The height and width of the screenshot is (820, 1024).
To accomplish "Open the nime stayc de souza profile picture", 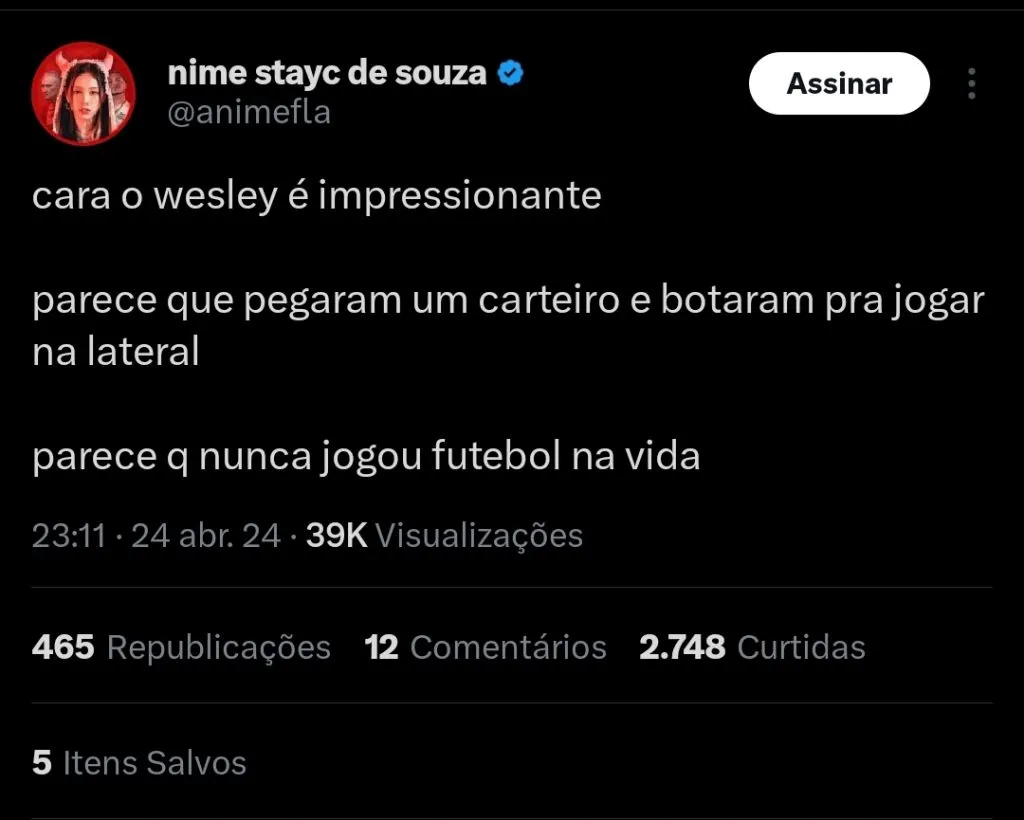I will (84, 94).
